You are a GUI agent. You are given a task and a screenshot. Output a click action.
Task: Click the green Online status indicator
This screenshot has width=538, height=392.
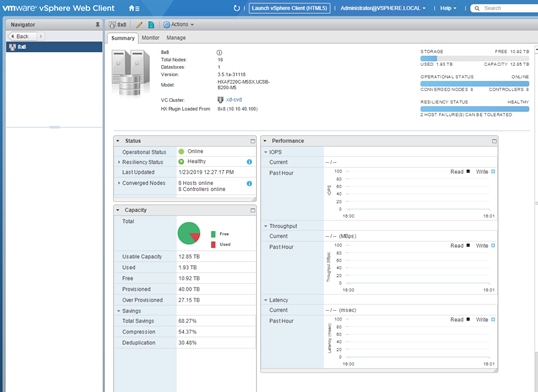(x=181, y=152)
